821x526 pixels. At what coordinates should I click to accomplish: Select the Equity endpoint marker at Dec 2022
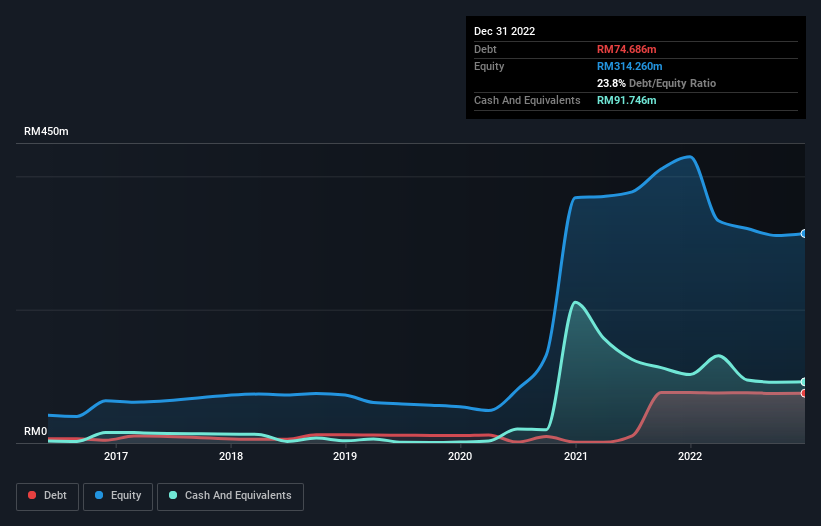pyautogui.click(x=804, y=233)
